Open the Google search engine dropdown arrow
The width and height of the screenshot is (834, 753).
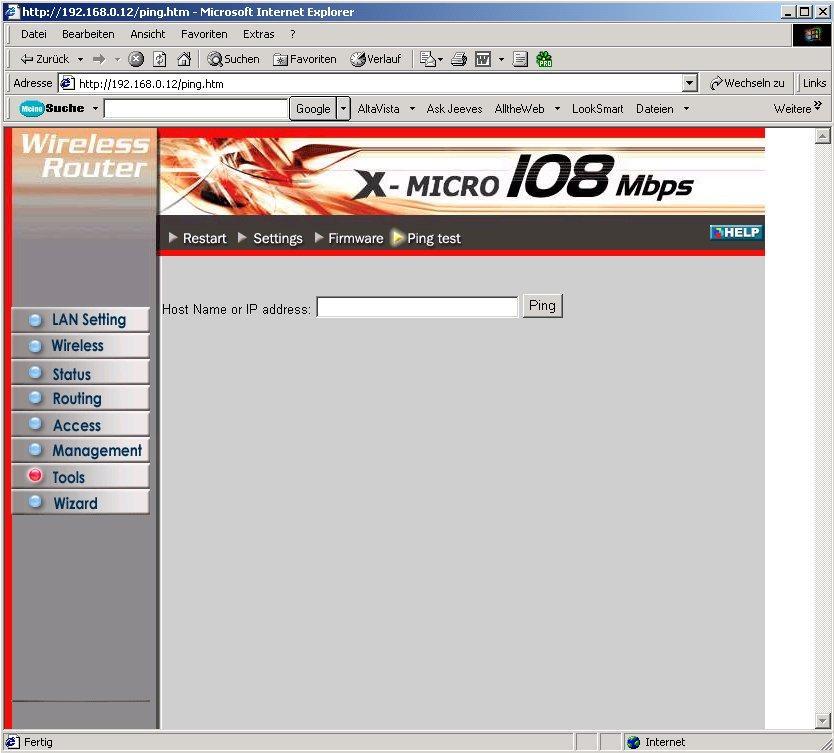point(344,108)
